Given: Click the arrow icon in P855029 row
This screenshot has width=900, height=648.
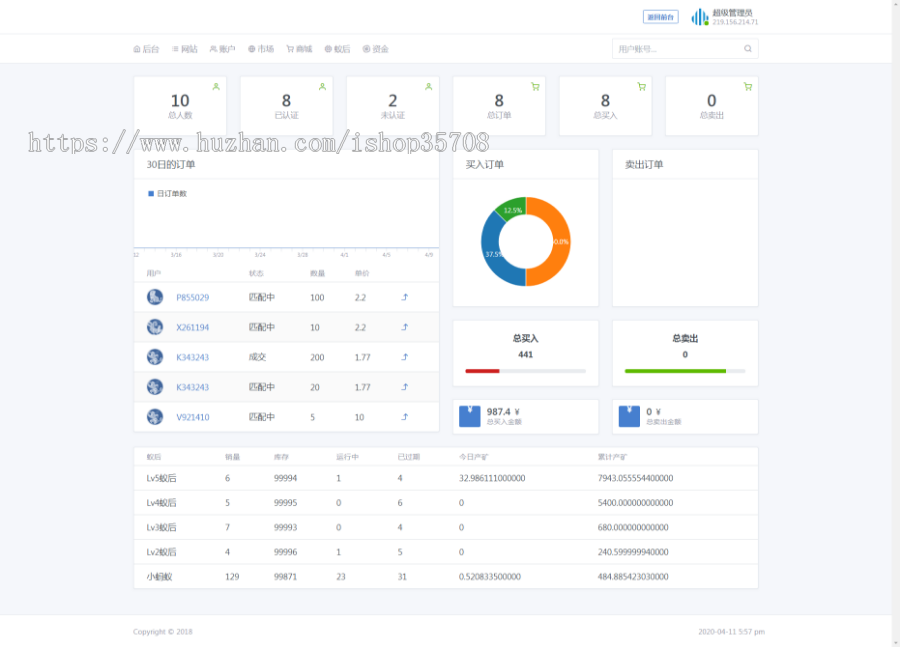Looking at the screenshot, I should click(x=405, y=297).
